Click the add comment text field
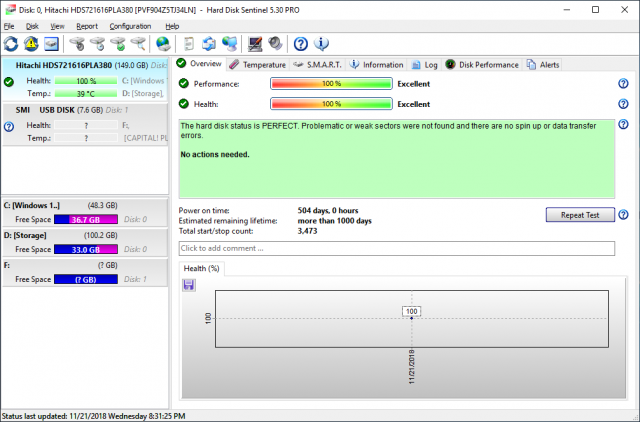This screenshot has width=640, height=422. (x=396, y=248)
